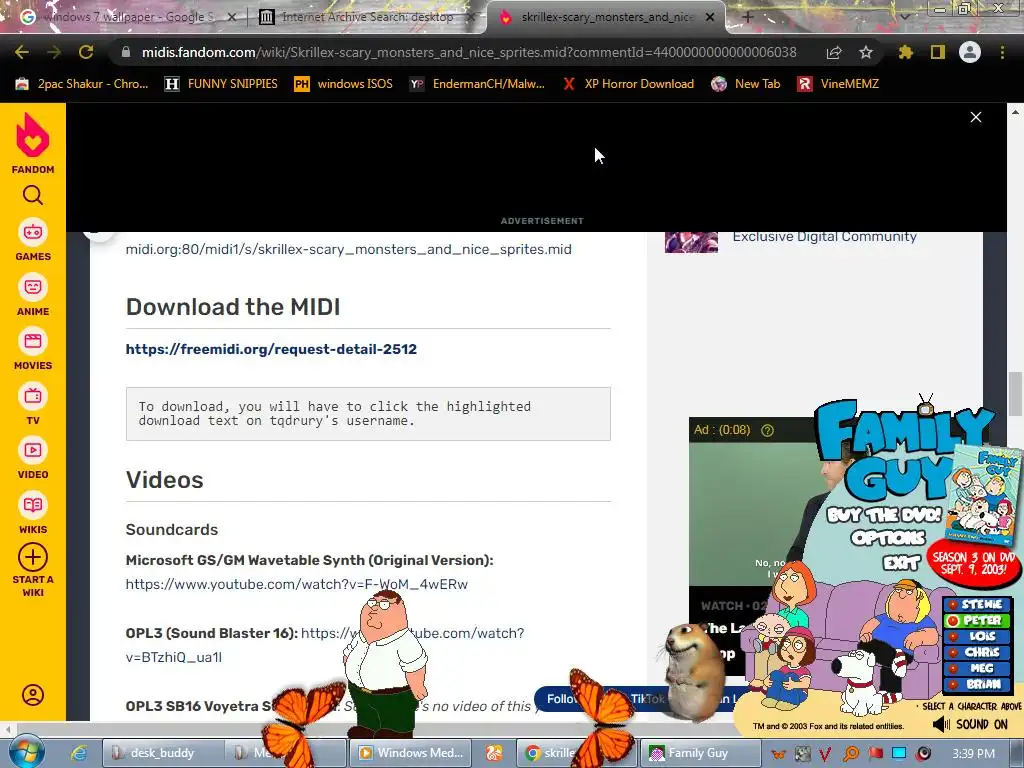
Task: Open desk_buddy from the taskbar
Action: 162,753
